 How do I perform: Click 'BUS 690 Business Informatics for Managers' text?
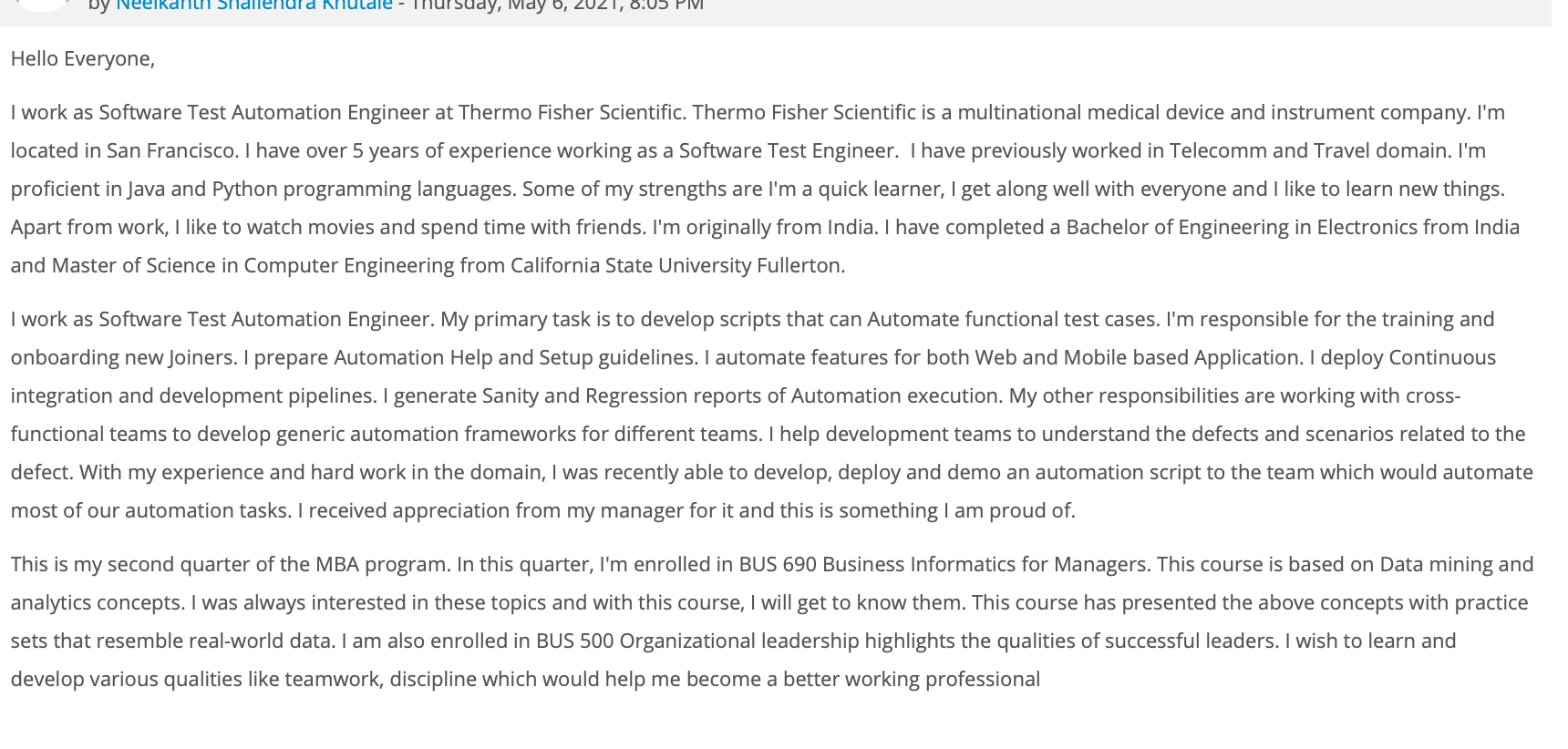click(x=943, y=565)
